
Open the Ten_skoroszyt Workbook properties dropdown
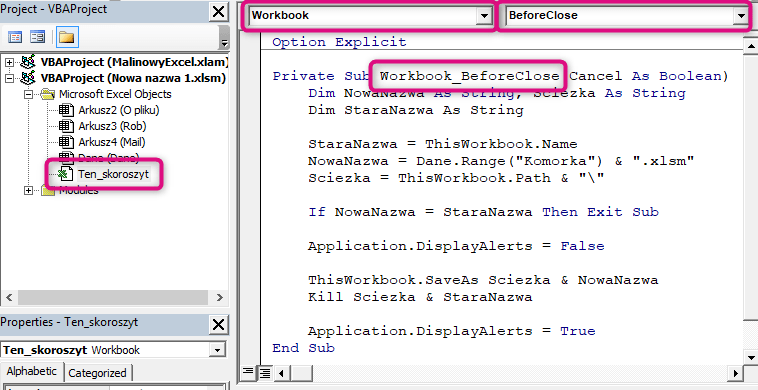218,350
